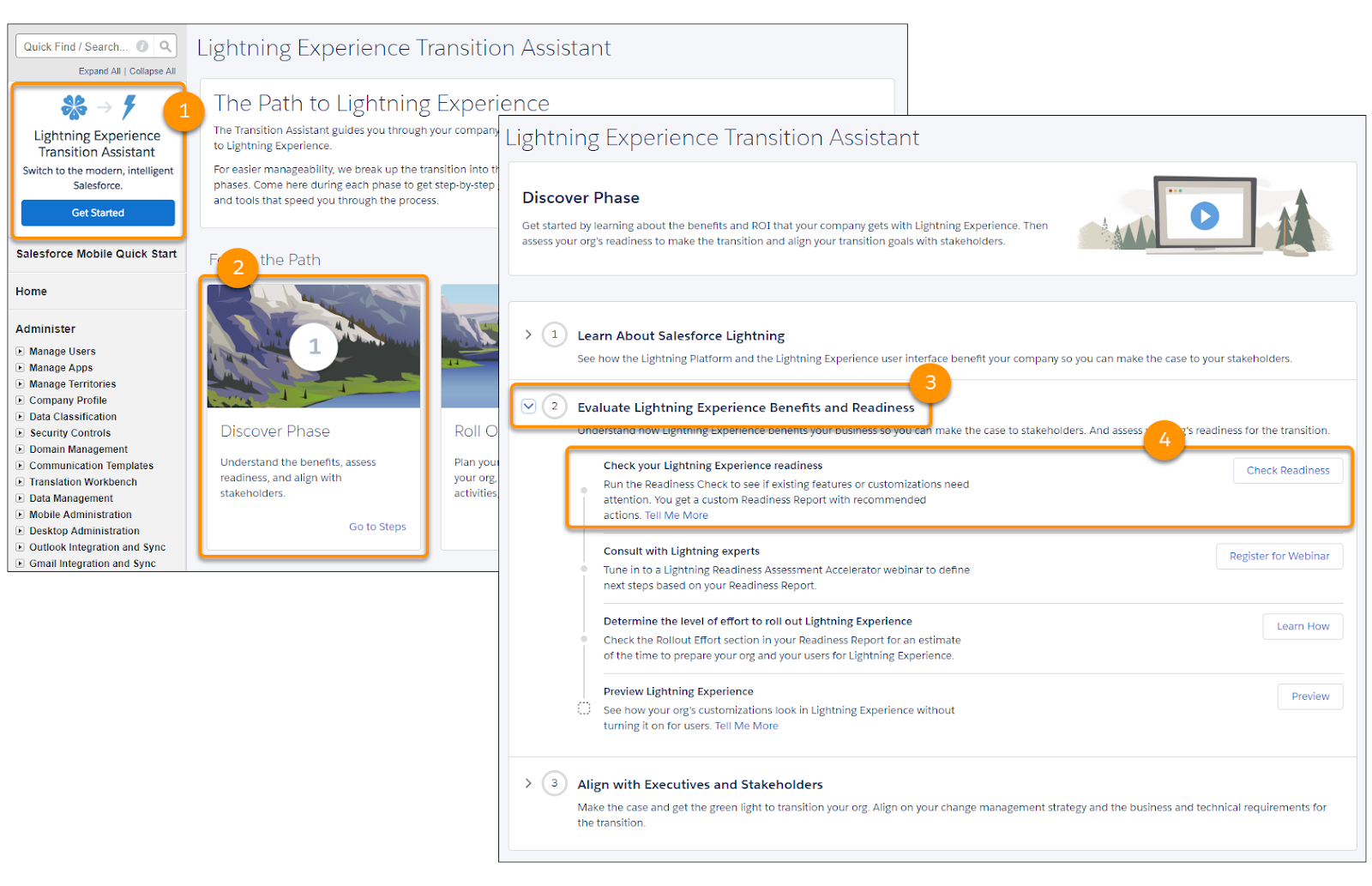Click Evaluate Lightning Experience Benefits and Readiness heading

point(746,407)
